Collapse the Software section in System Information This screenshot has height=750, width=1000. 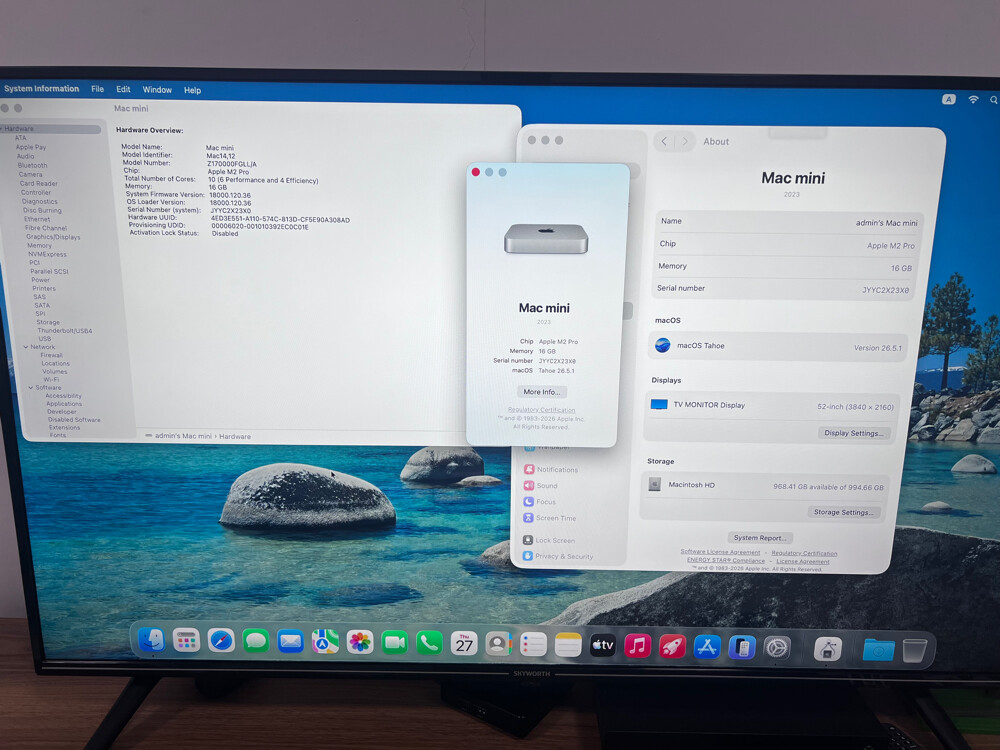[x=31, y=387]
